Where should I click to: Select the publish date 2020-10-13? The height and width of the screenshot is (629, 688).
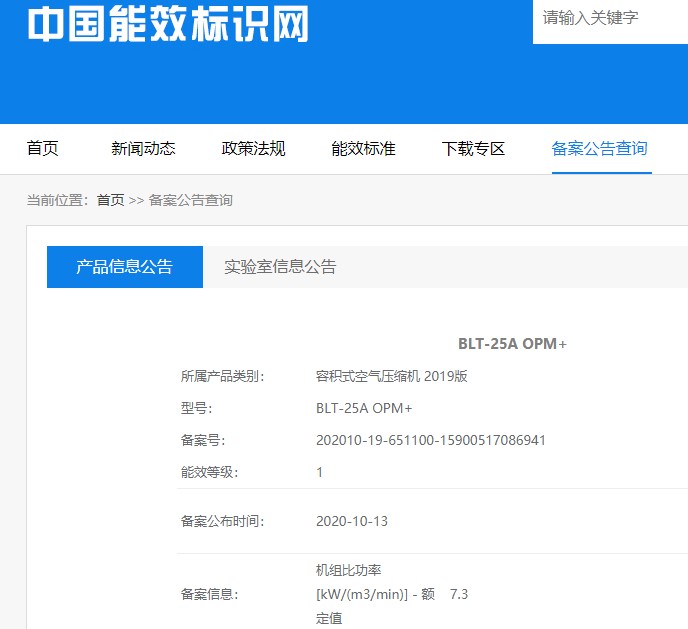click(351, 521)
